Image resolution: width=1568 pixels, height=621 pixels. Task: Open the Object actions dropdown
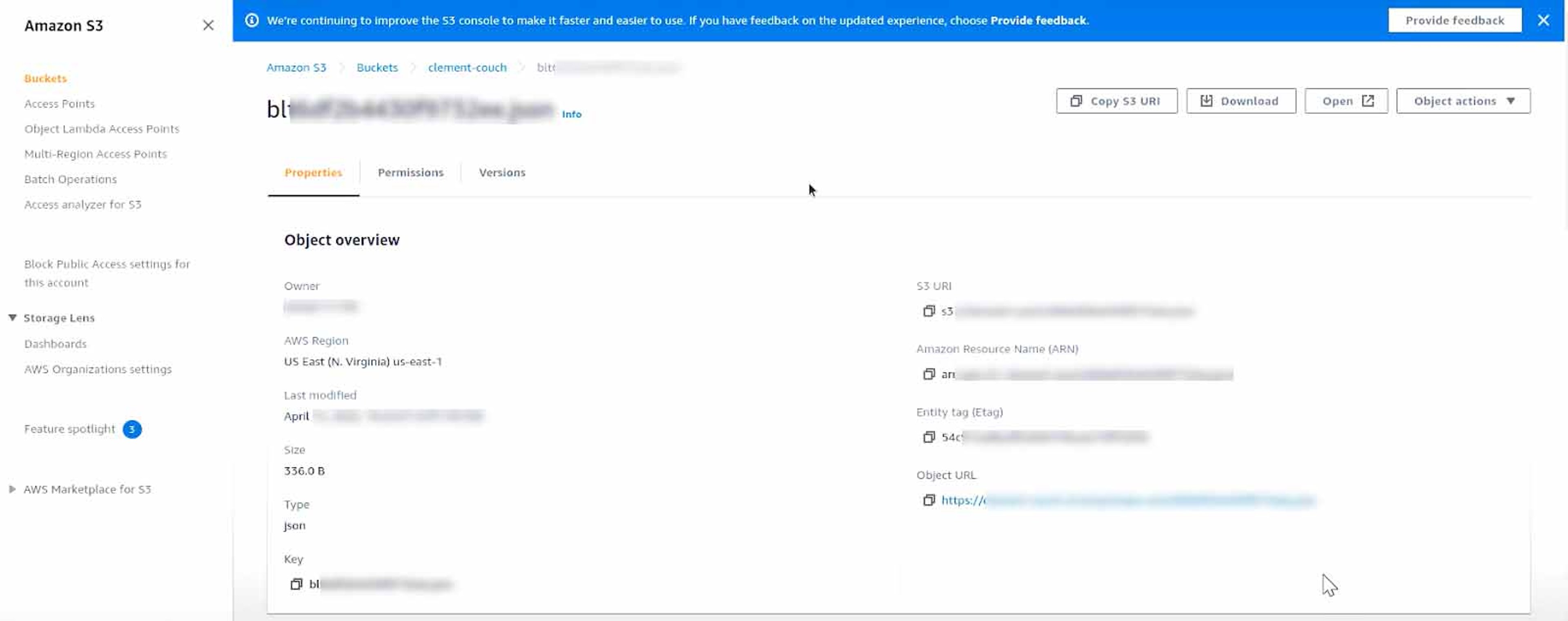click(x=1463, y=101)
